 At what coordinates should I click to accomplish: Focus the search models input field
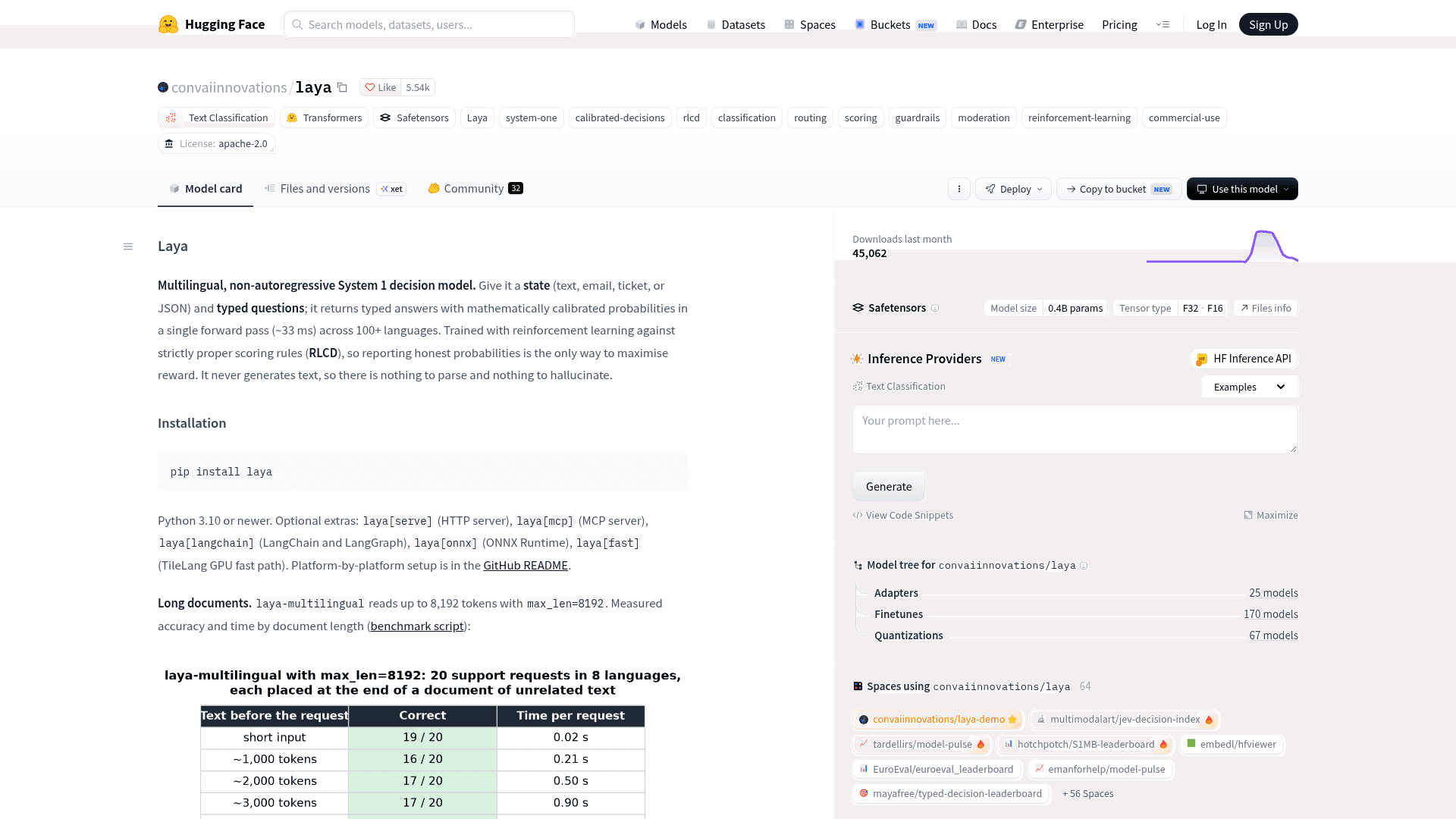tap(429, 24)
